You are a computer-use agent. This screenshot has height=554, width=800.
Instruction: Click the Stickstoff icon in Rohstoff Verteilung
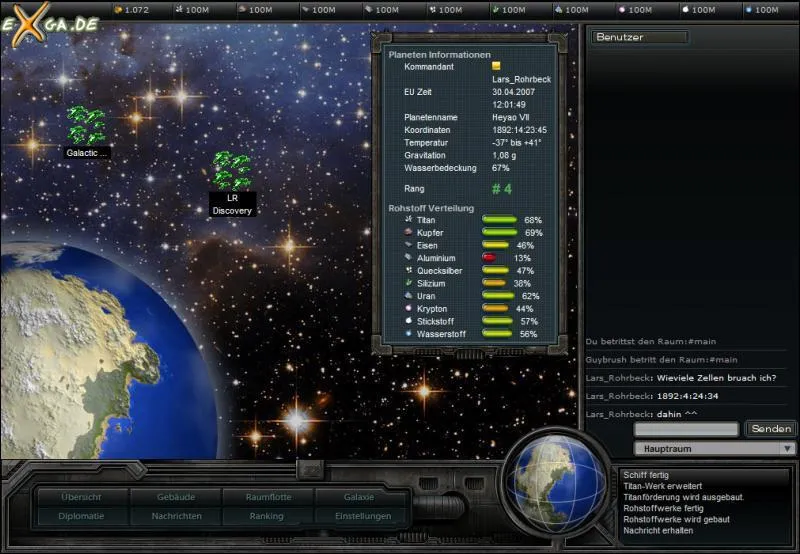[x=408, y=321]
